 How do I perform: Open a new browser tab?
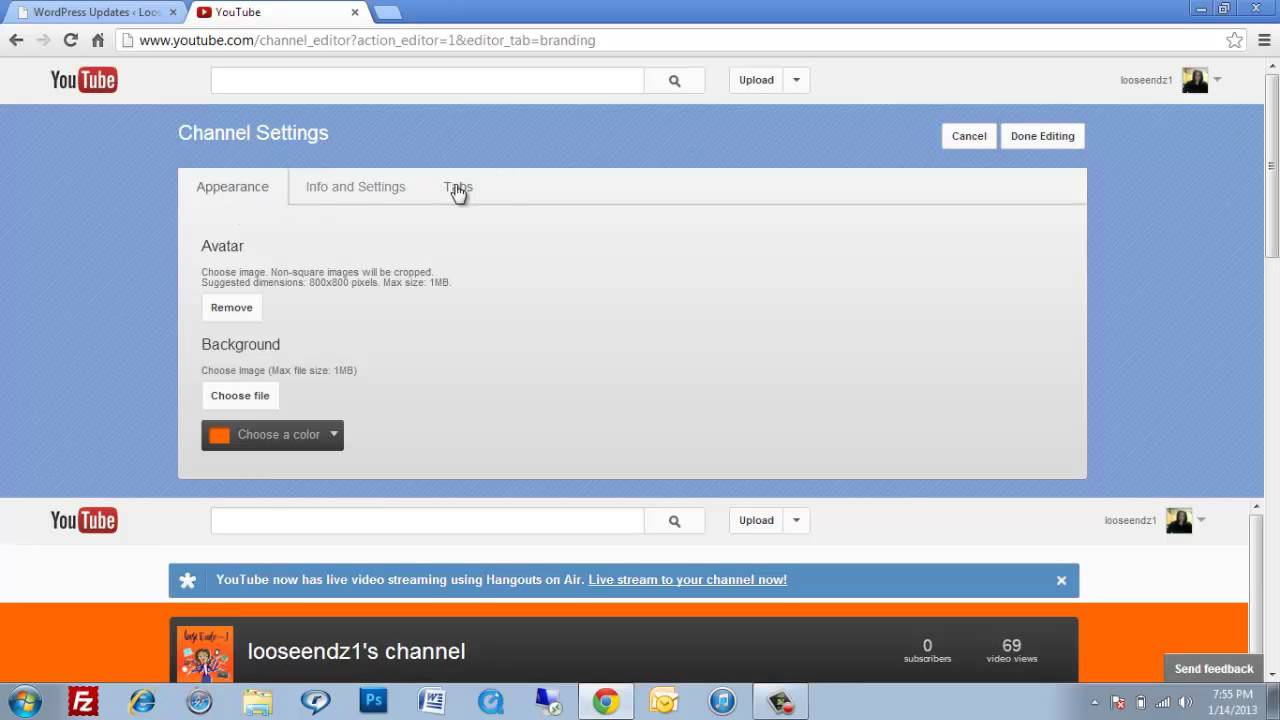387,12
